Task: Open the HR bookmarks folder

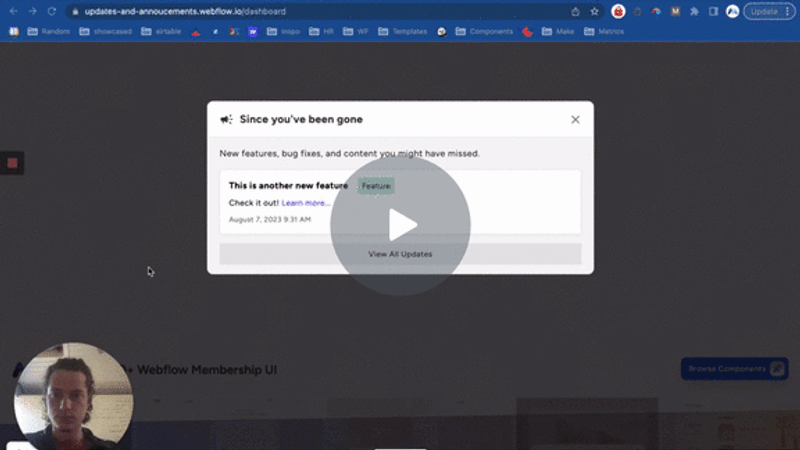Action: tap(321, 32)
